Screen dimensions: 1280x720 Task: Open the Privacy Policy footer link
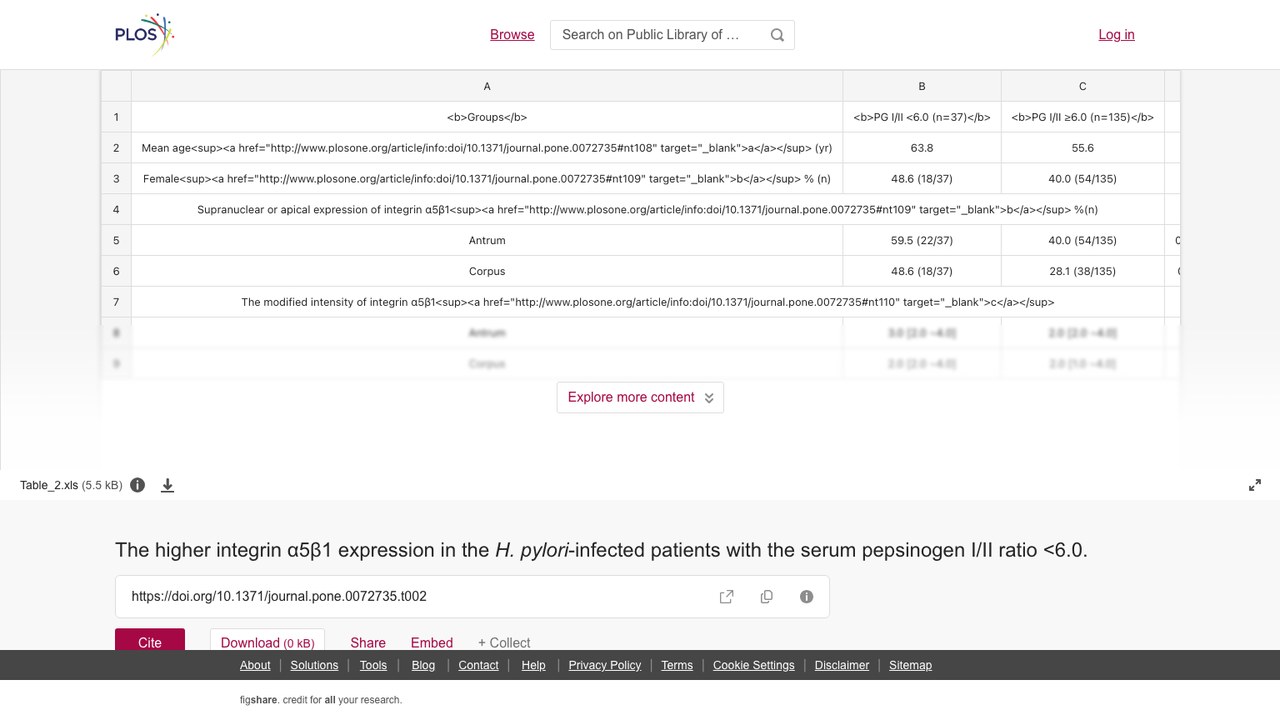pyautogui.click(x=605, y=665)
